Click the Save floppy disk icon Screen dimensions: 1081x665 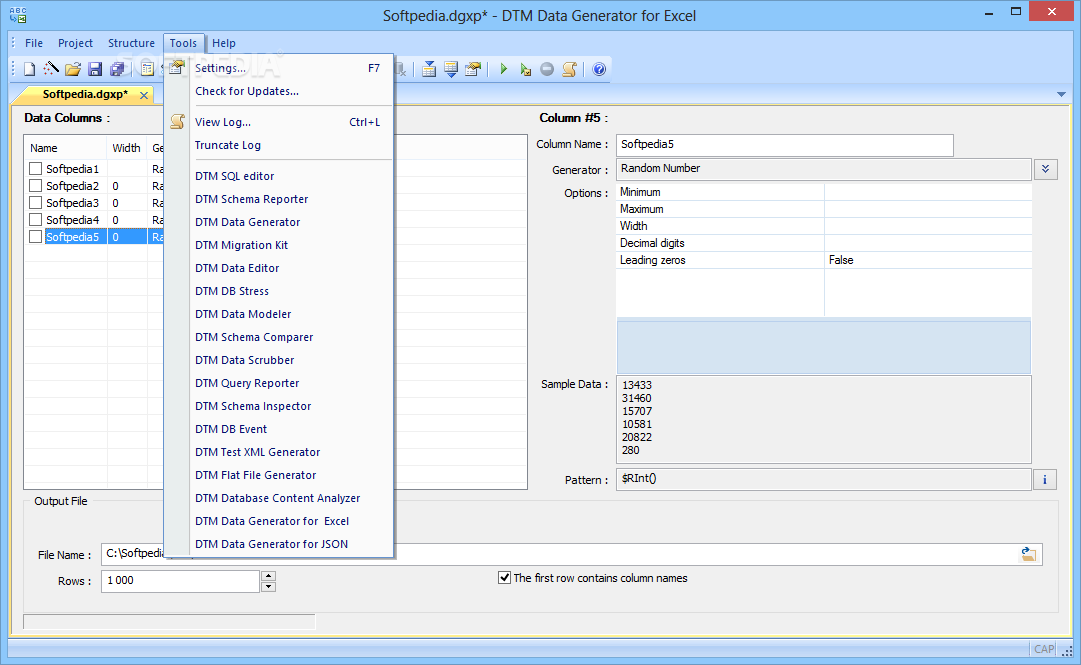click(95, 69)
